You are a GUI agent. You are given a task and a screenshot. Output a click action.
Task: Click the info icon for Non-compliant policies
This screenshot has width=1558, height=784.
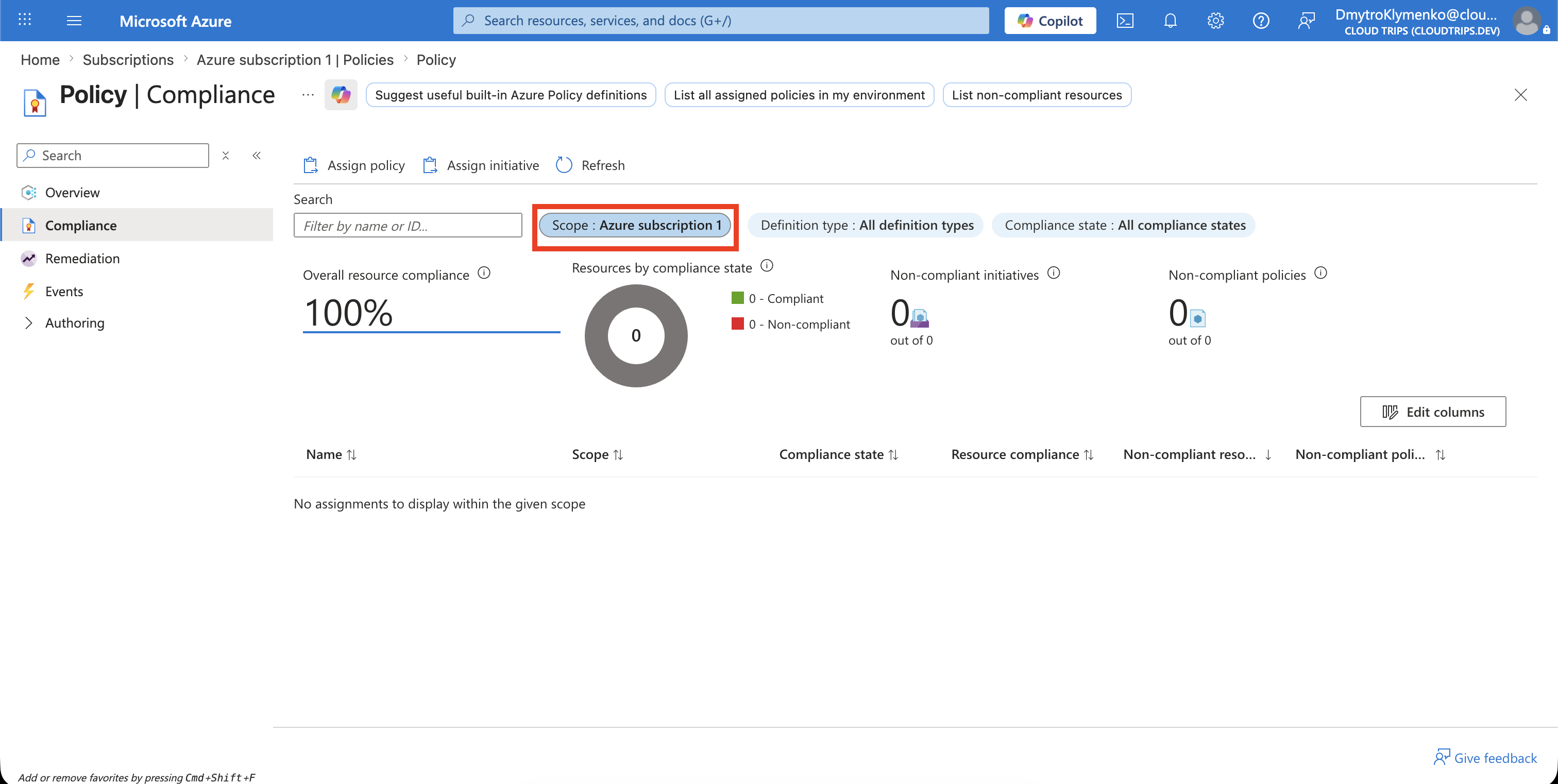[1321, 272]
